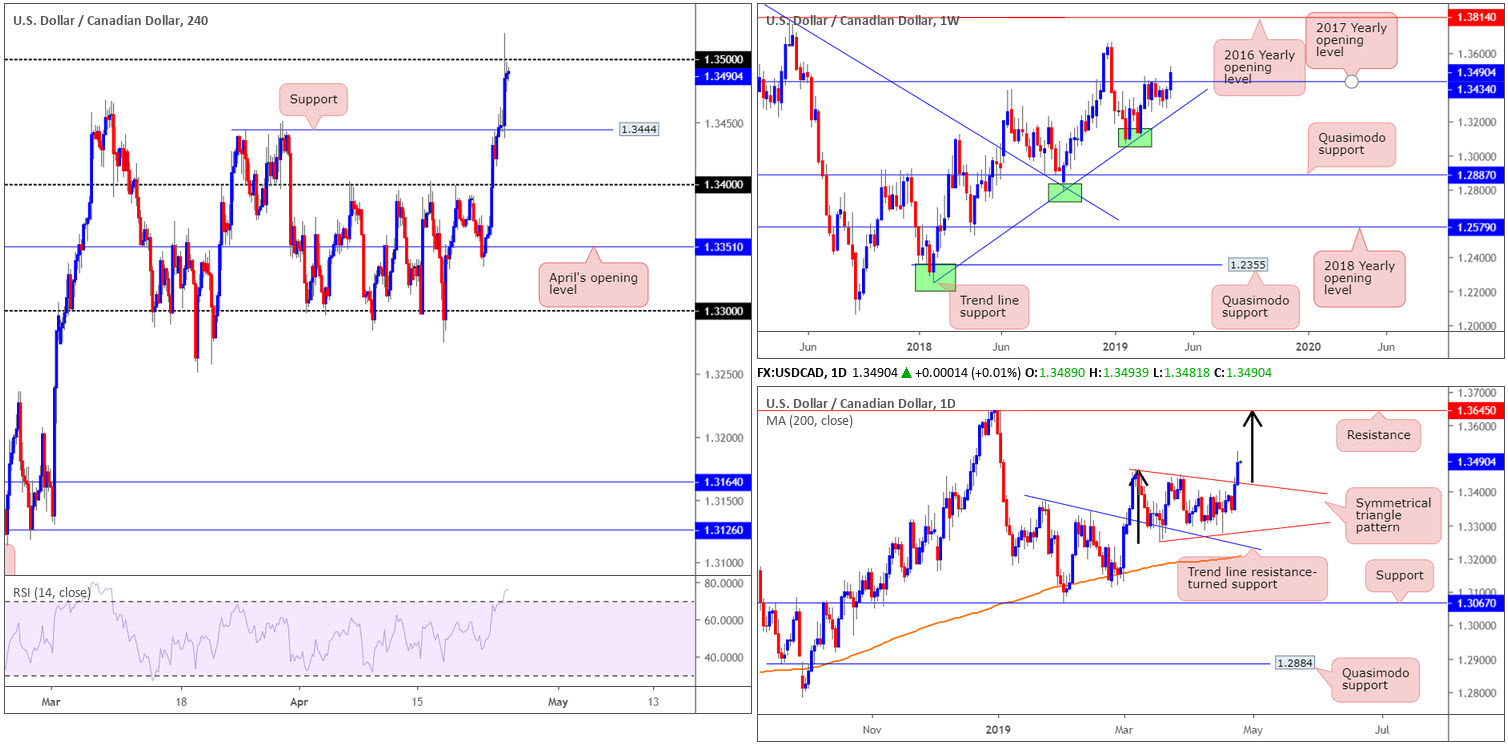This screenshot has height=744, width=1508.
Task: Click 2020 on the weekly time axis
Action: click(x=1308, y=345)
